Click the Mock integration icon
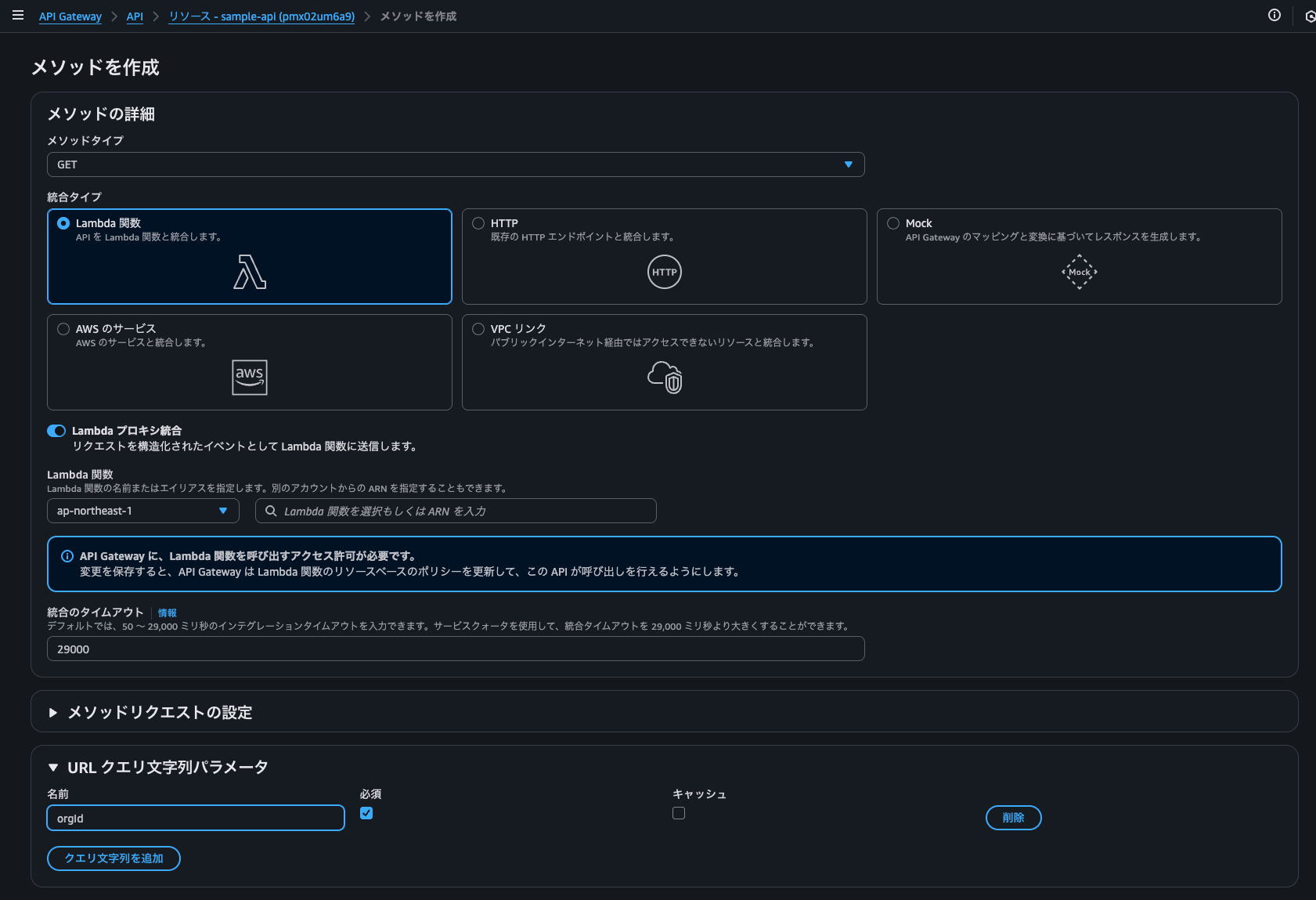The image size is (1316, 900). (1079, 272)
